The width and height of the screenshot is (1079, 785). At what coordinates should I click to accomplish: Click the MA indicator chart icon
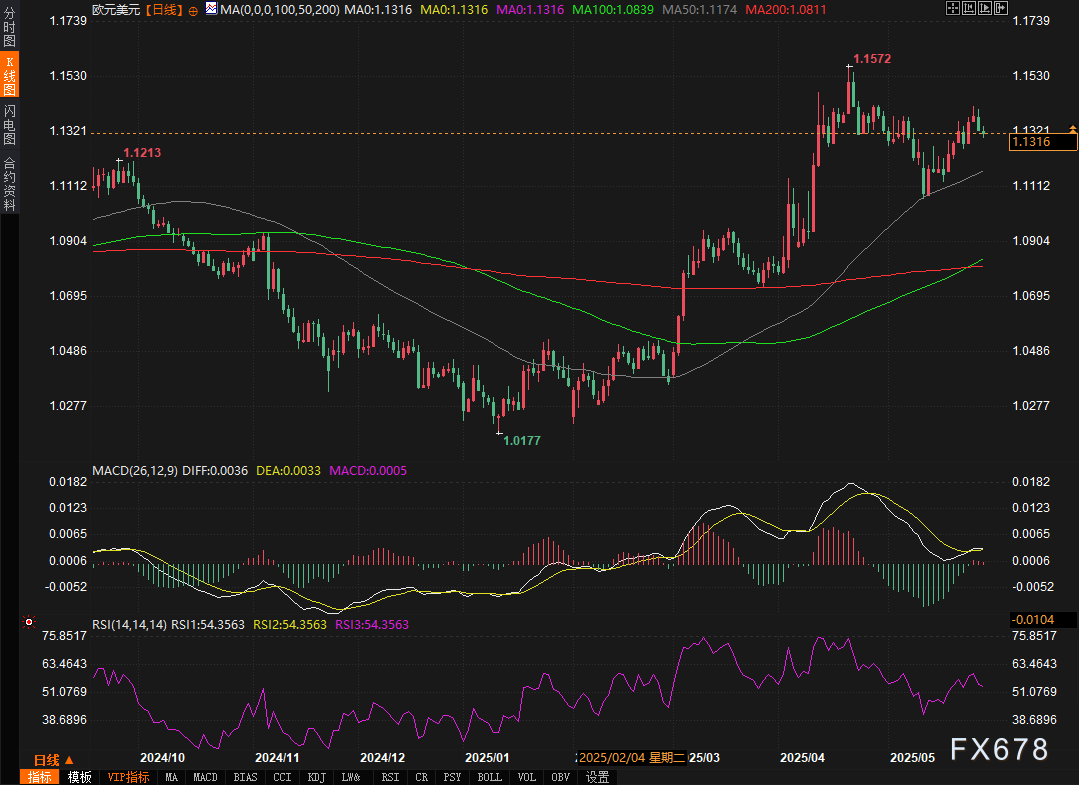211,9
